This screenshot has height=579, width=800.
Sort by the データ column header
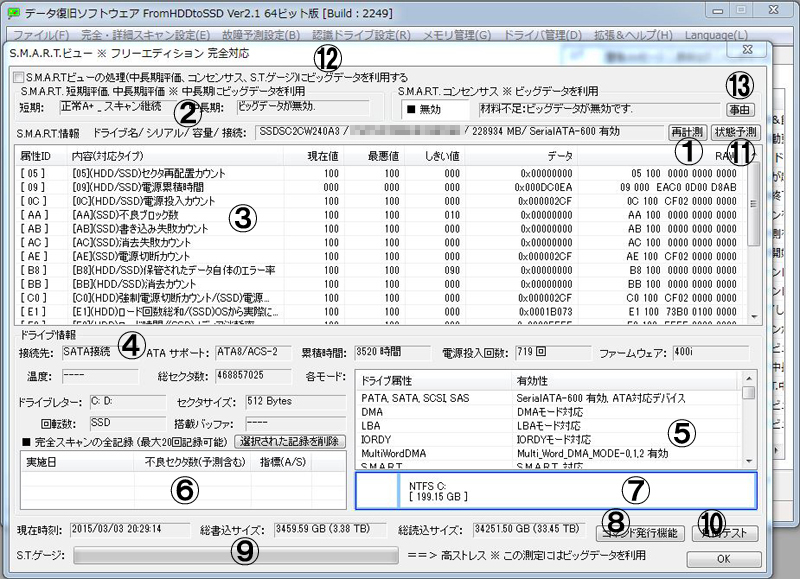pos(521,156)
